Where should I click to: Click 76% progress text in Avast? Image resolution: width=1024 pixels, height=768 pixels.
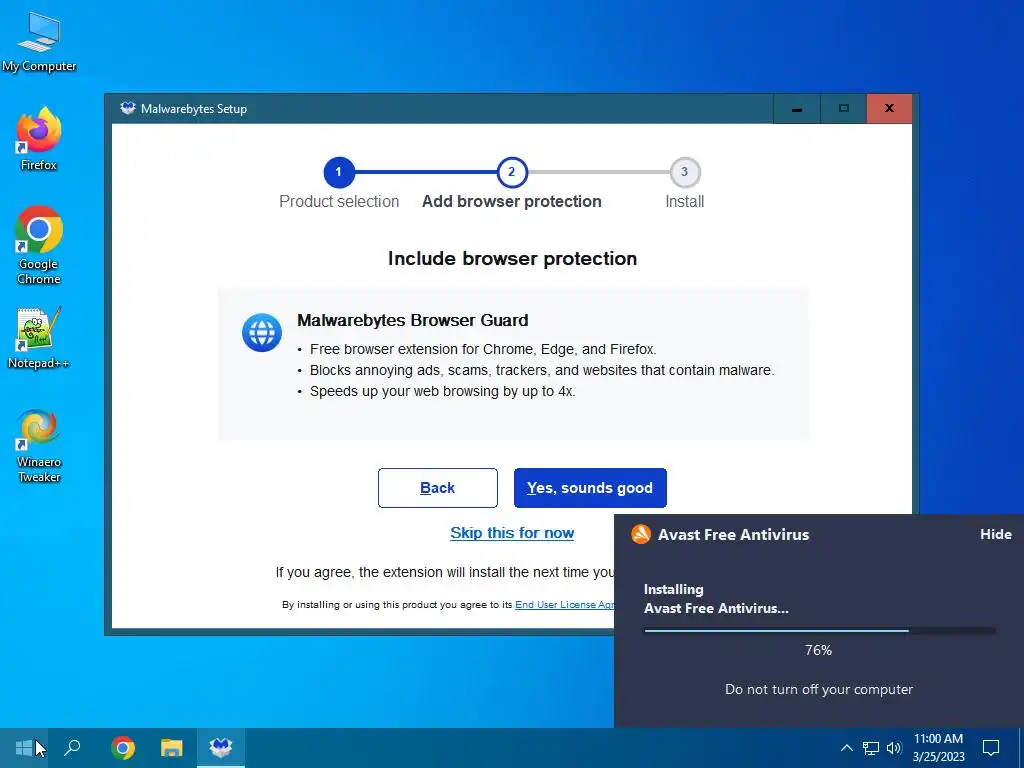(x=818, y=650)
